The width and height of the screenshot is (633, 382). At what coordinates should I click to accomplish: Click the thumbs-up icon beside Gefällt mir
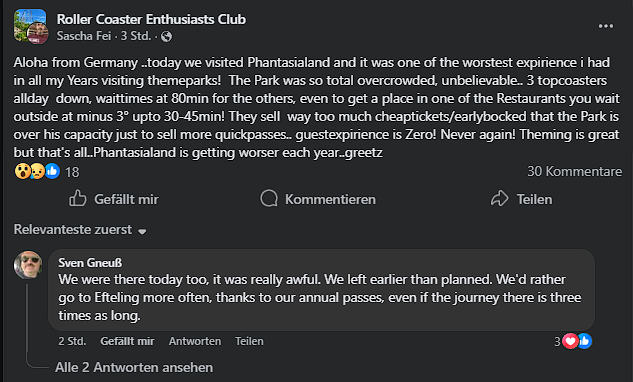(x=78, y=198)
